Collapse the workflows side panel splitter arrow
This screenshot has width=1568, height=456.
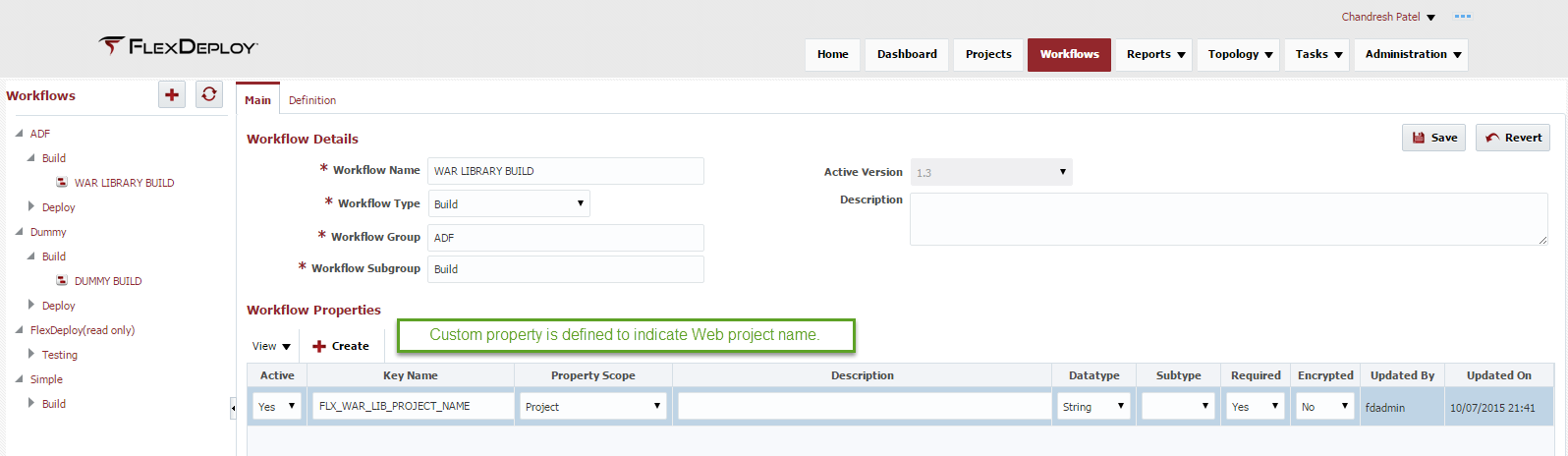click(x=233, y=408)
